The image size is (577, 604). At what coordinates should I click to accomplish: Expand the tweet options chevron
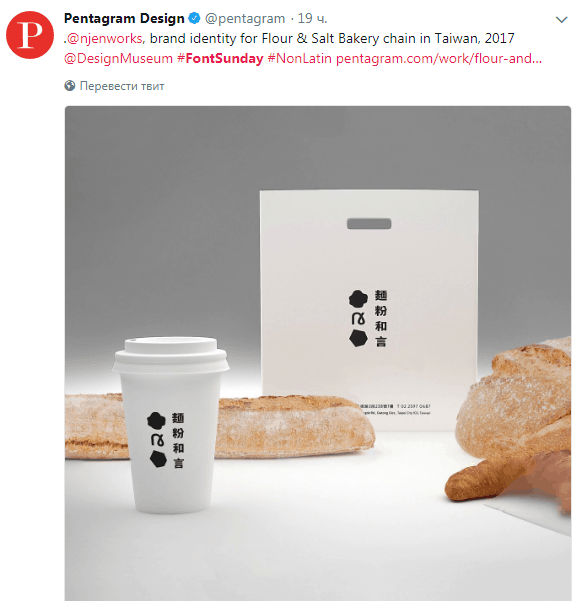click(562, 19)
